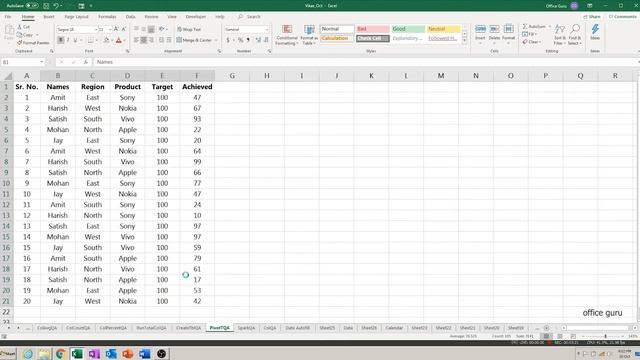This screenshot has height=360, width=640.
Task: Open the Data ribbon tab
Action: coord(130,17)
